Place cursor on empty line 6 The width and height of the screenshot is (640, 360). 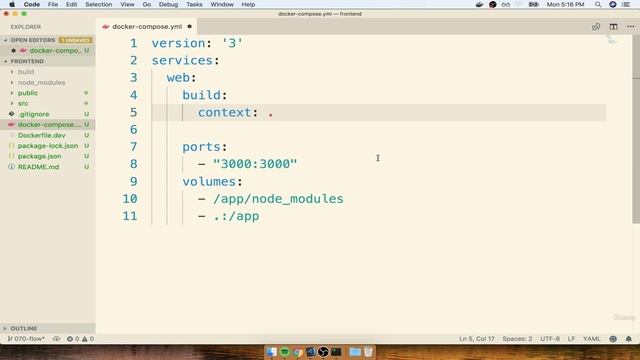(378, 130)
